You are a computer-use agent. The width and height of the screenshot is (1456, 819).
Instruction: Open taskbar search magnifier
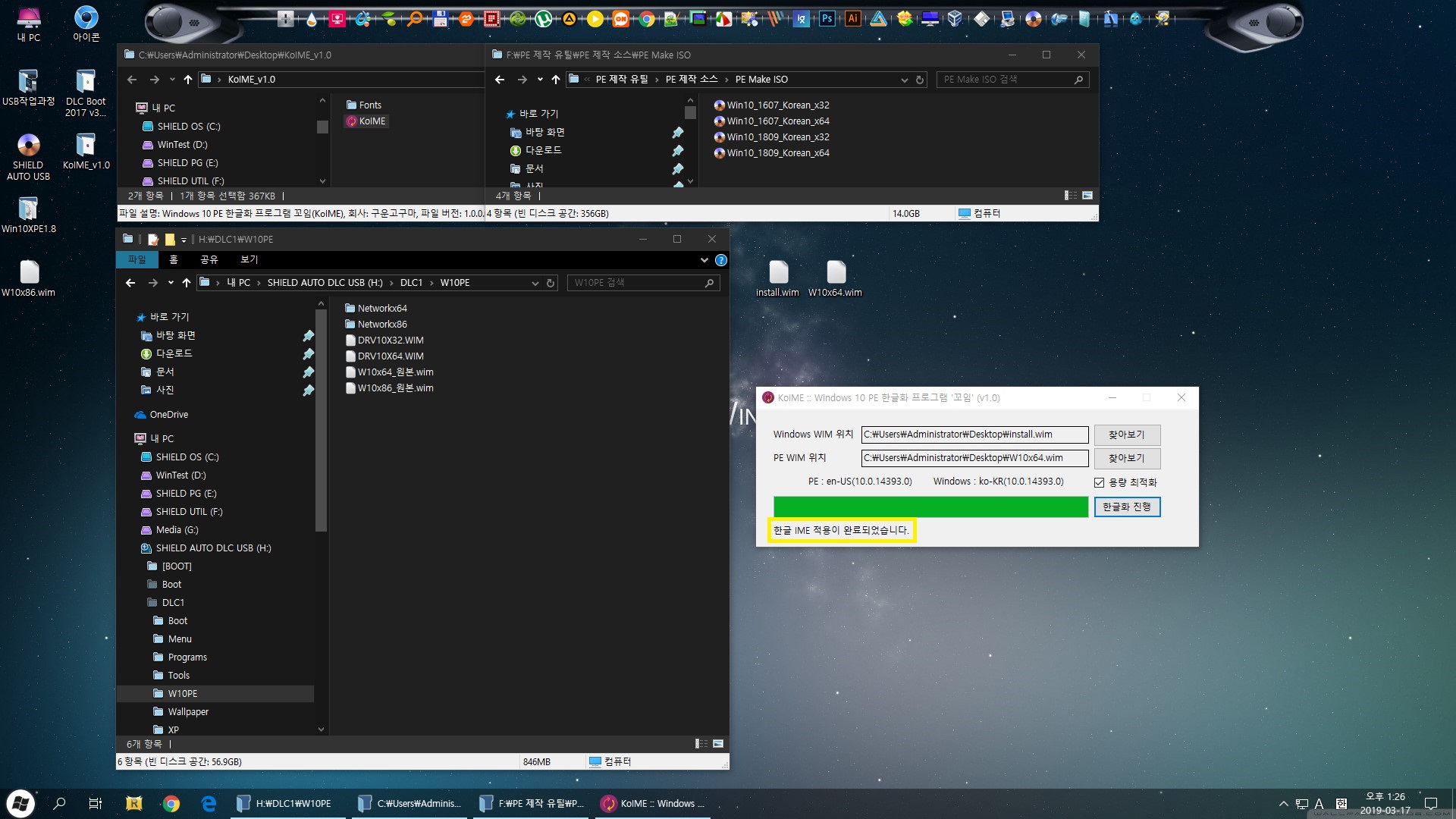[x=59, y=803]
